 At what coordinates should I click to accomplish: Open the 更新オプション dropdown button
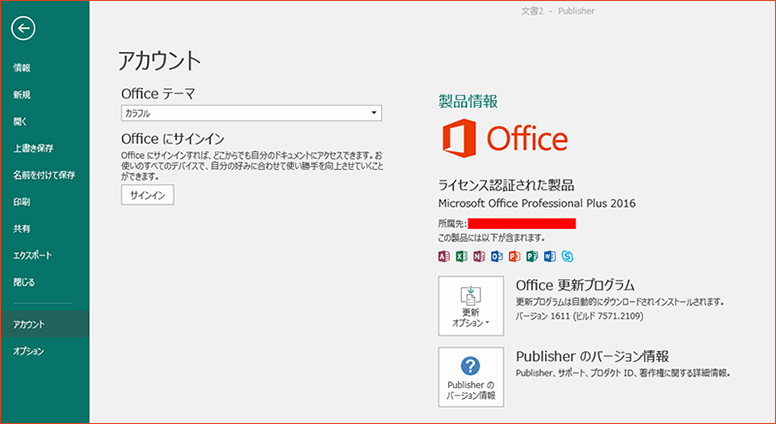(x=471, y=306)
